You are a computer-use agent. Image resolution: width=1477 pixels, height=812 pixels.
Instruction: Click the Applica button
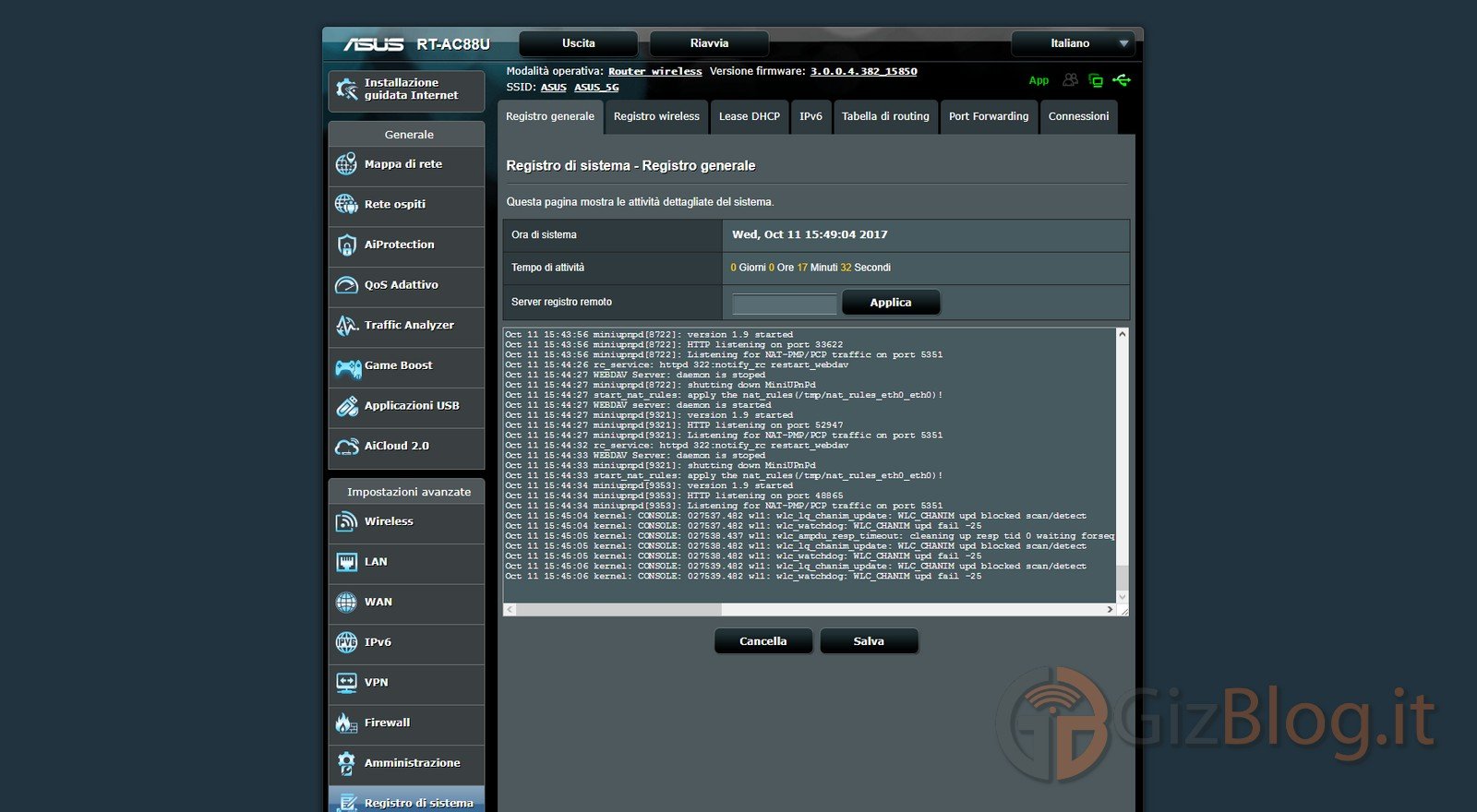coord(891,303)
